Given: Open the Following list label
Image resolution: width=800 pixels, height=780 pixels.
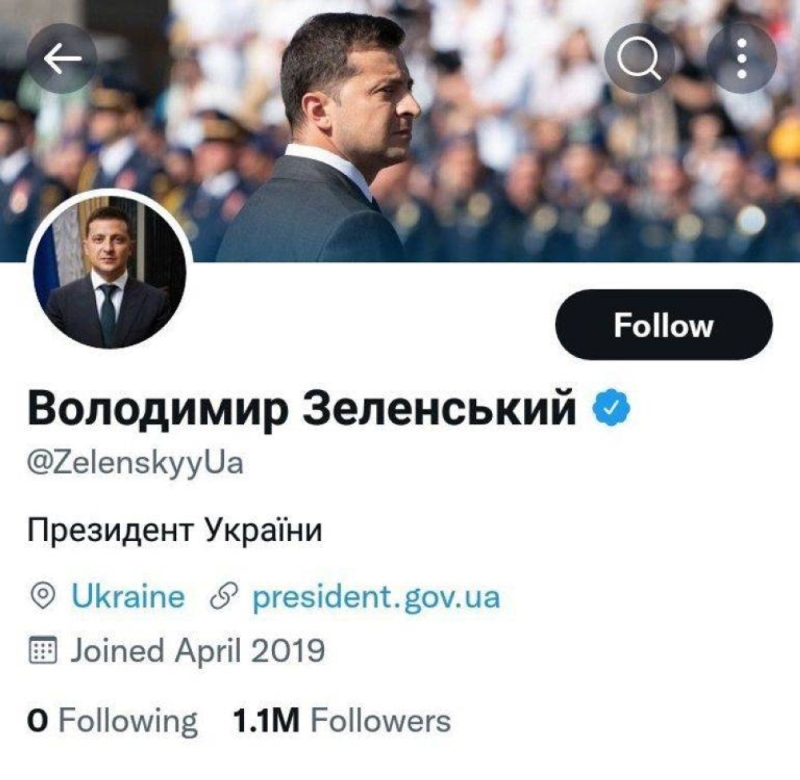Looking at the screenshot, I should click(127, 720).
